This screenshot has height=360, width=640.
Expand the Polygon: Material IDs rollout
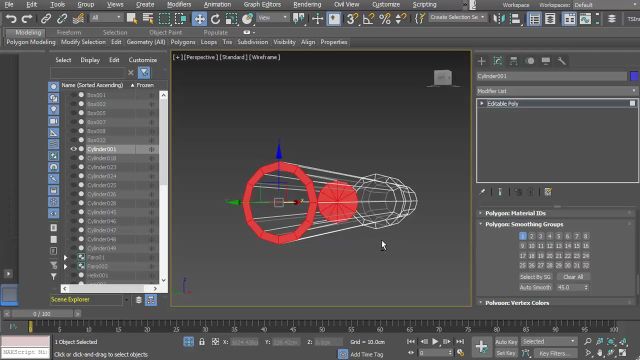tap(516, 213)
